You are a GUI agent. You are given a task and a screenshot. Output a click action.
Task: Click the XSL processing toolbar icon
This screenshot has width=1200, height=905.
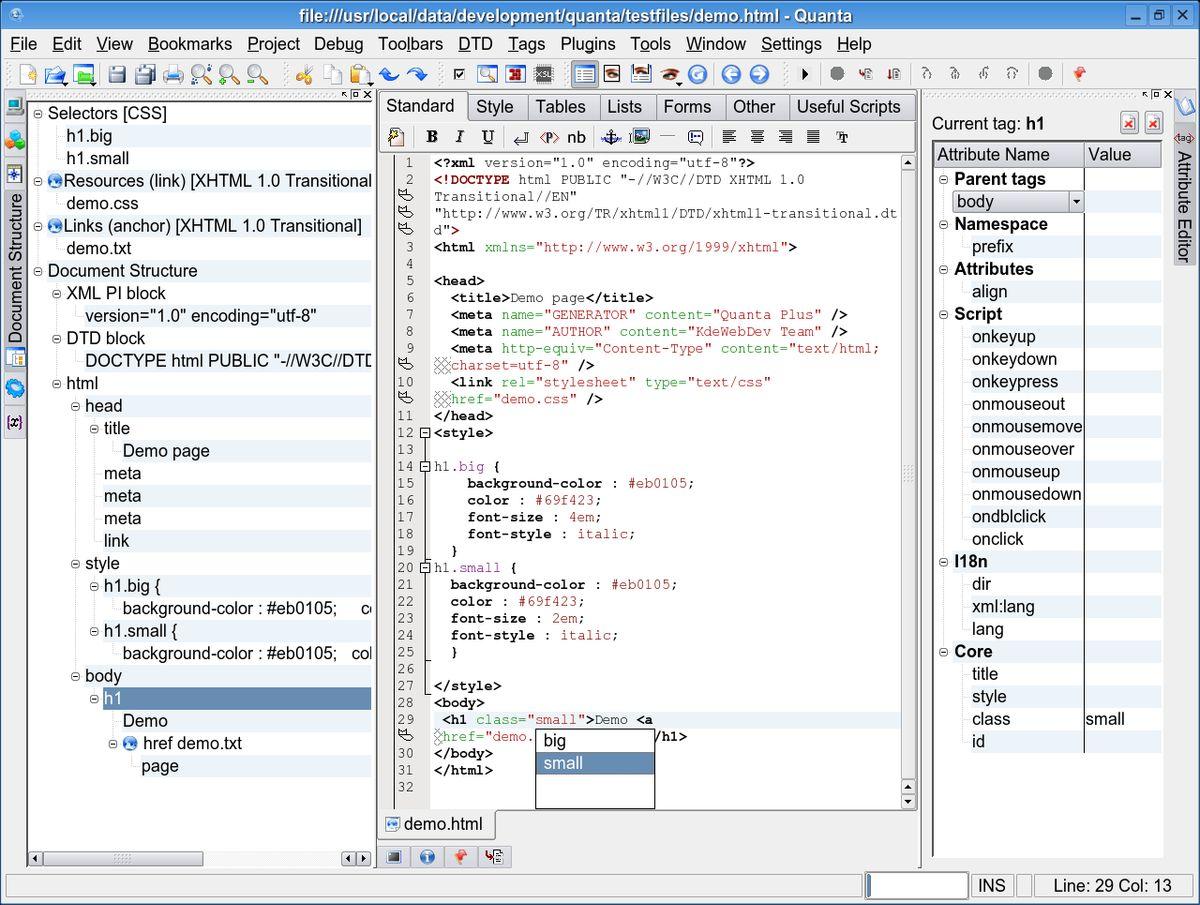coord(543,74)
